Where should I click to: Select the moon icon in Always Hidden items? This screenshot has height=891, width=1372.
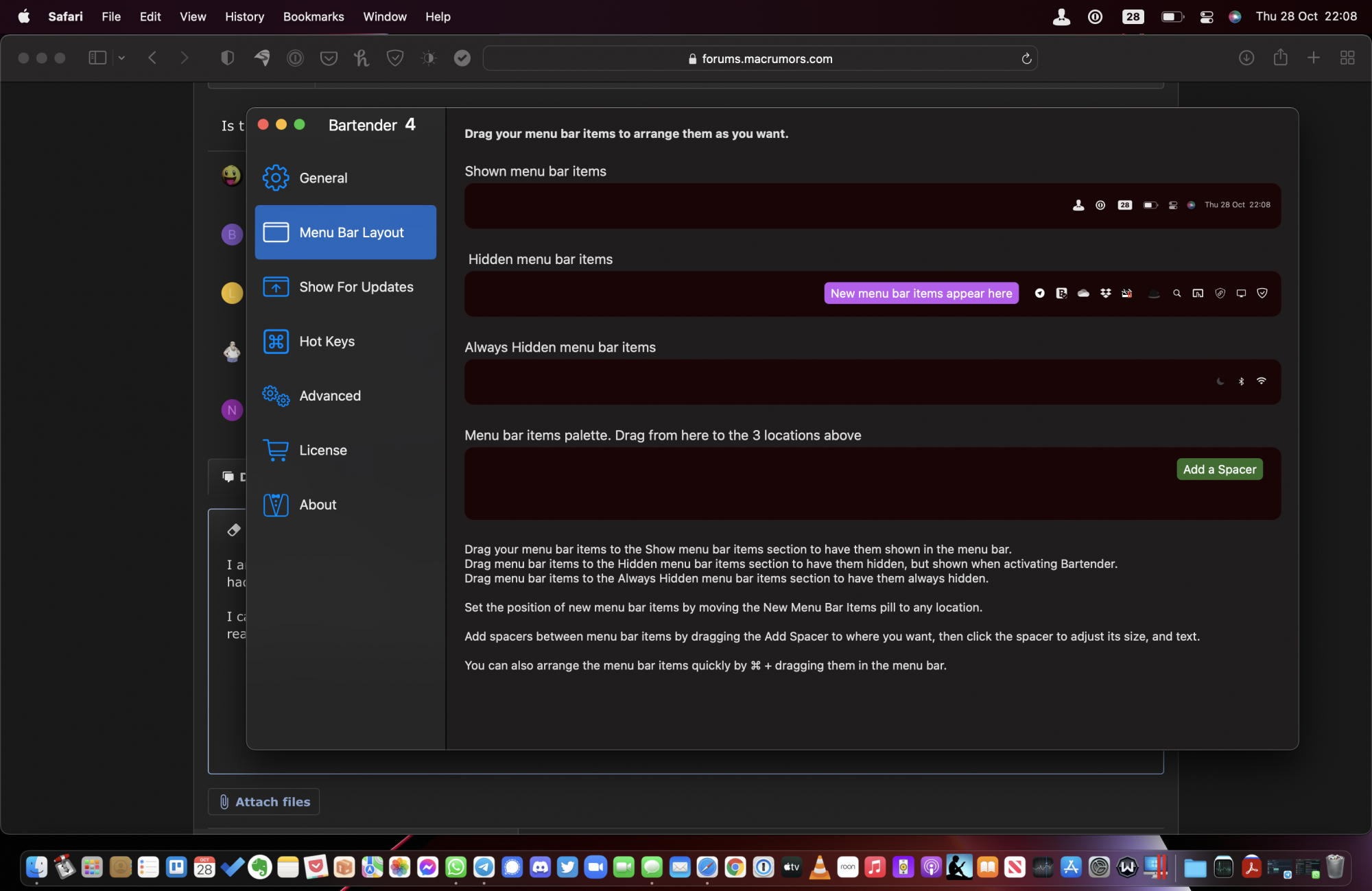pos(1220,381)
